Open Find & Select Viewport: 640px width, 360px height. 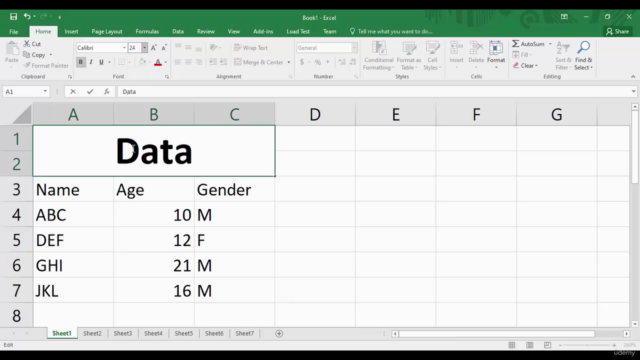pyautogui.click(x=584, y=56)
